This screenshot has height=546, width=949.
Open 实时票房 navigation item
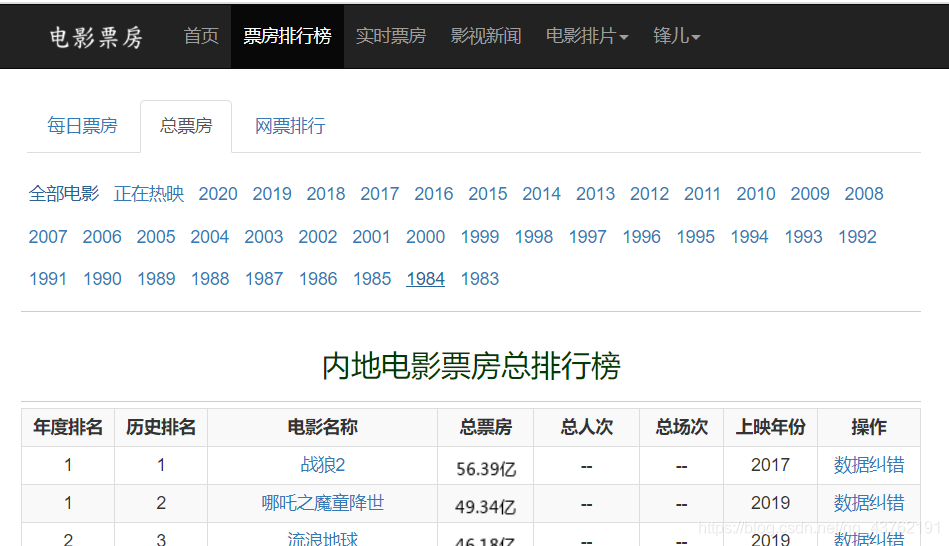tap(391, 36)
